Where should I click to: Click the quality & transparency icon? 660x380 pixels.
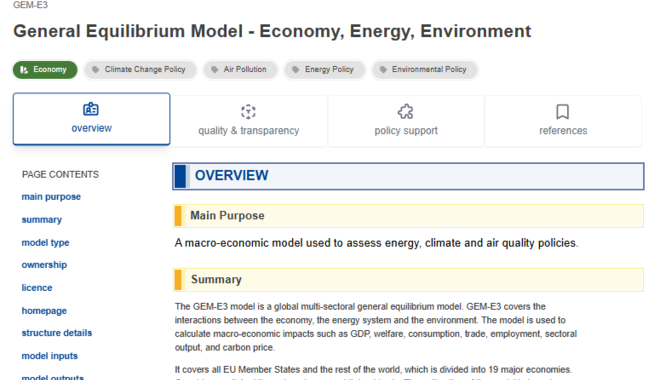pos(248,112)
